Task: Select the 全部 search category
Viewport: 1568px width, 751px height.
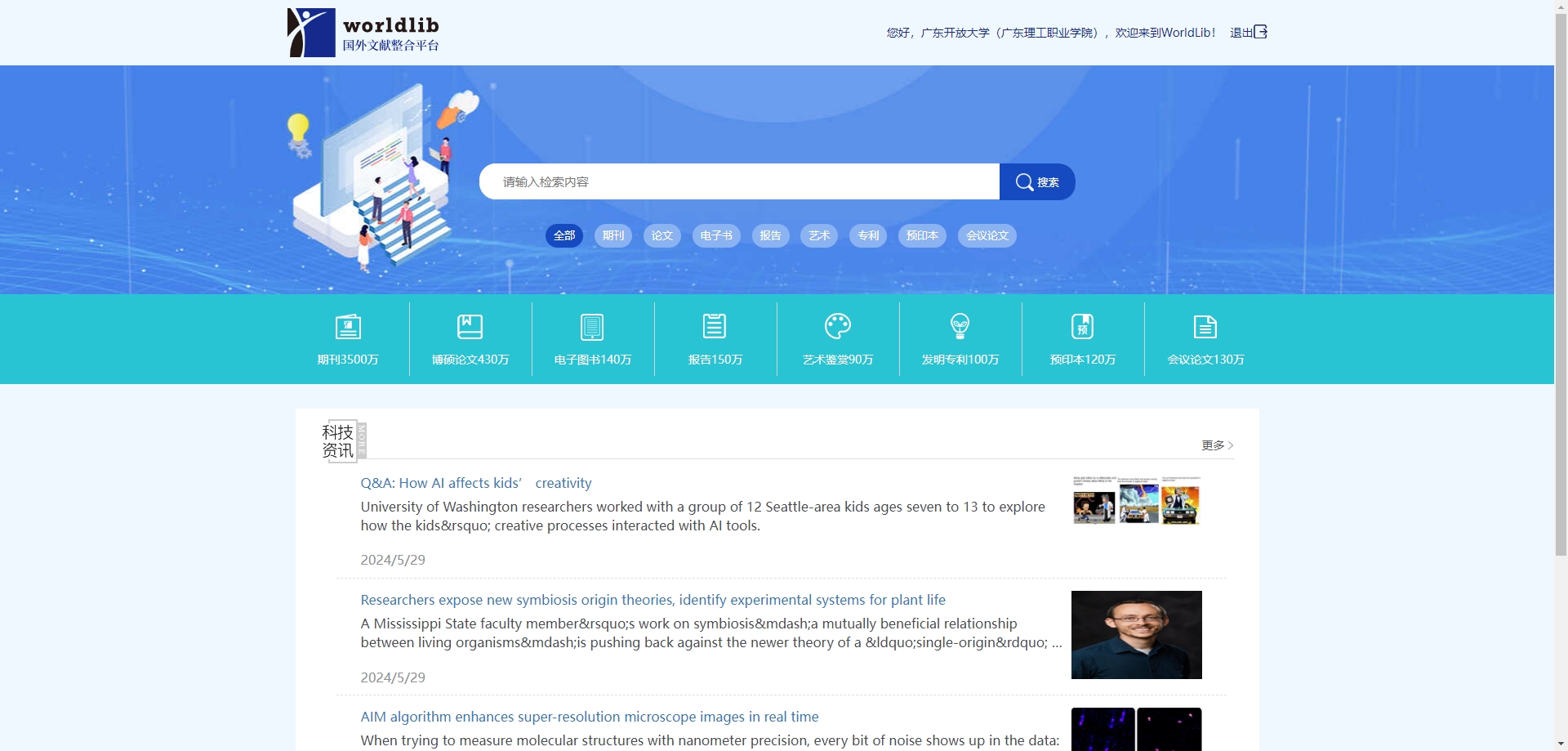Action: click(x=564, y=235)
